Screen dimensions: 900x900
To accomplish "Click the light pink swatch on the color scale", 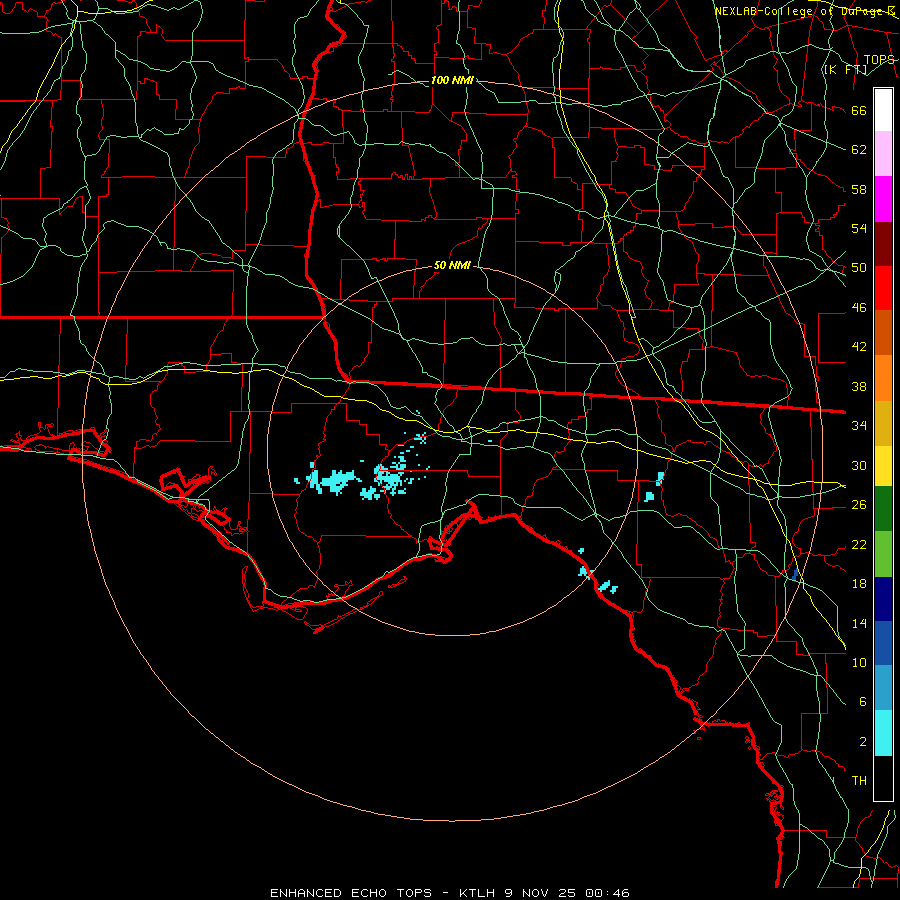I will coord(883,154).
